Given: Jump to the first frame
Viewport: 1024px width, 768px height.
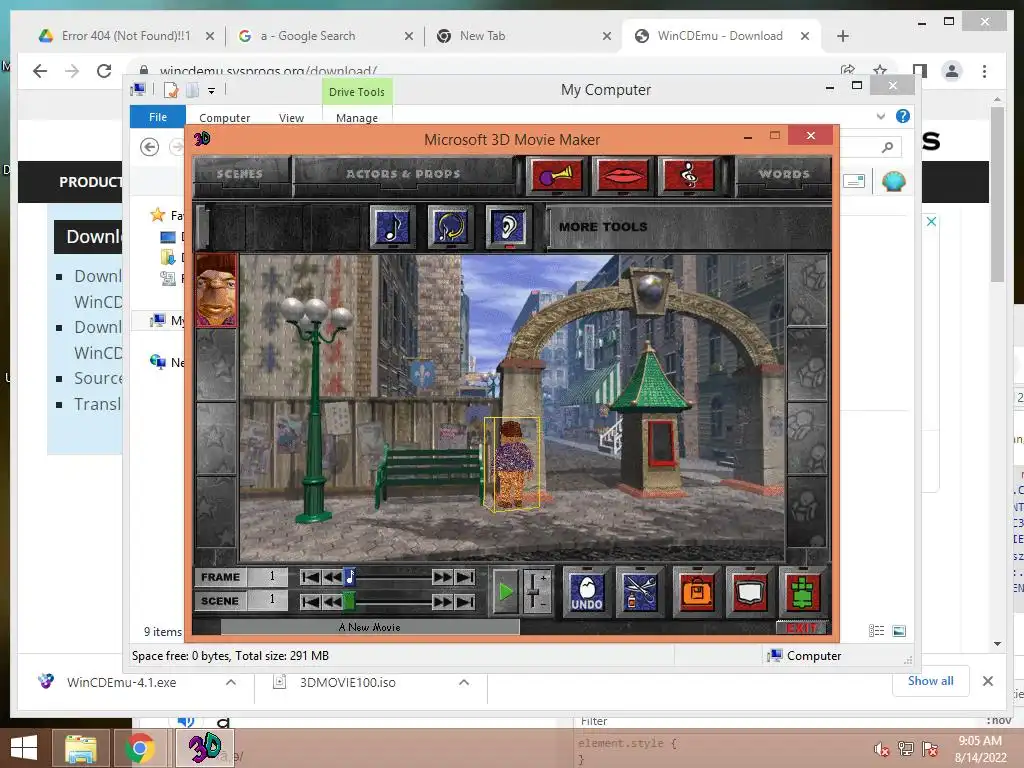Looking at the screenshot, I should point(310,577).
